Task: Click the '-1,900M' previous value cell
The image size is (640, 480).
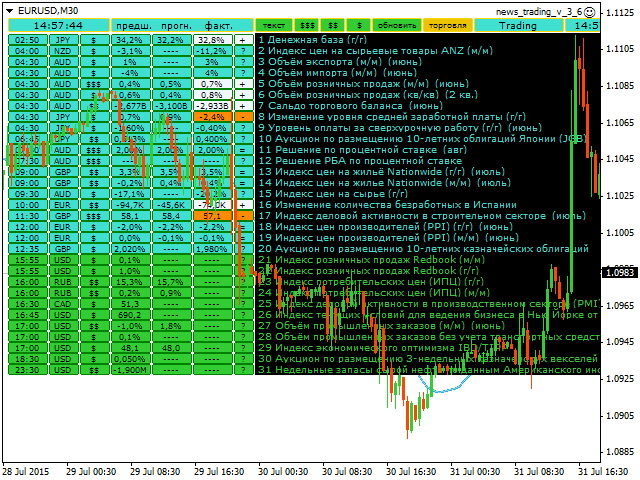Action: click(129, 371)
